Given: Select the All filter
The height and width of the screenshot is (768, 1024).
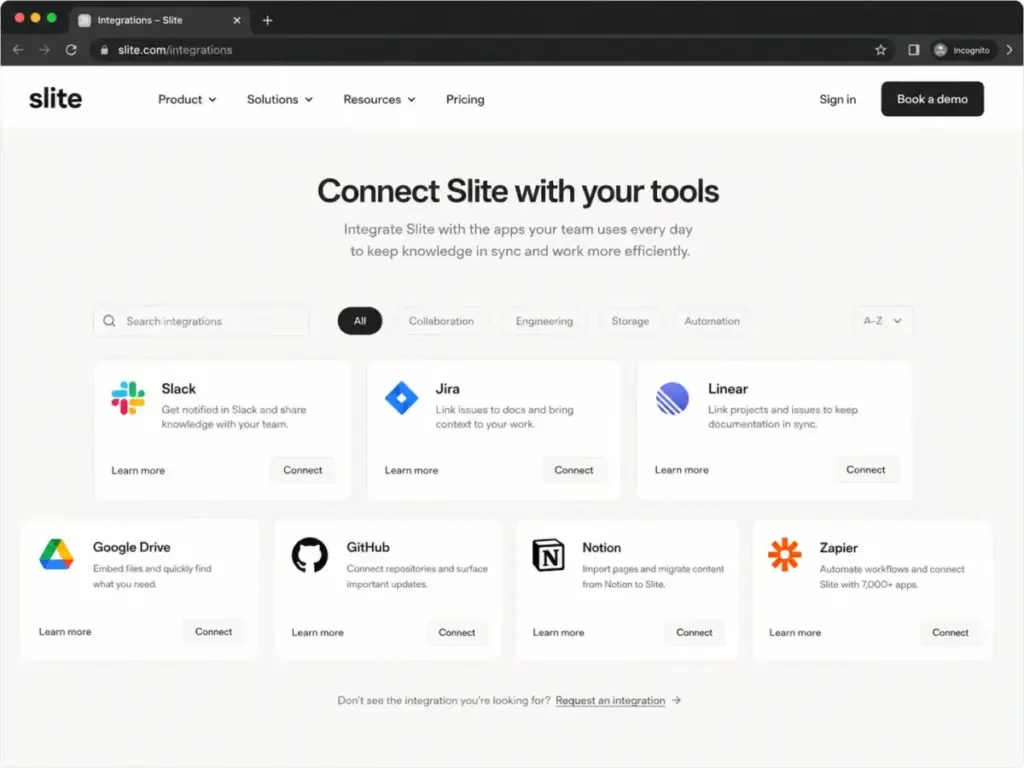Looking at the screenshot, I should (x=360, y=321).
